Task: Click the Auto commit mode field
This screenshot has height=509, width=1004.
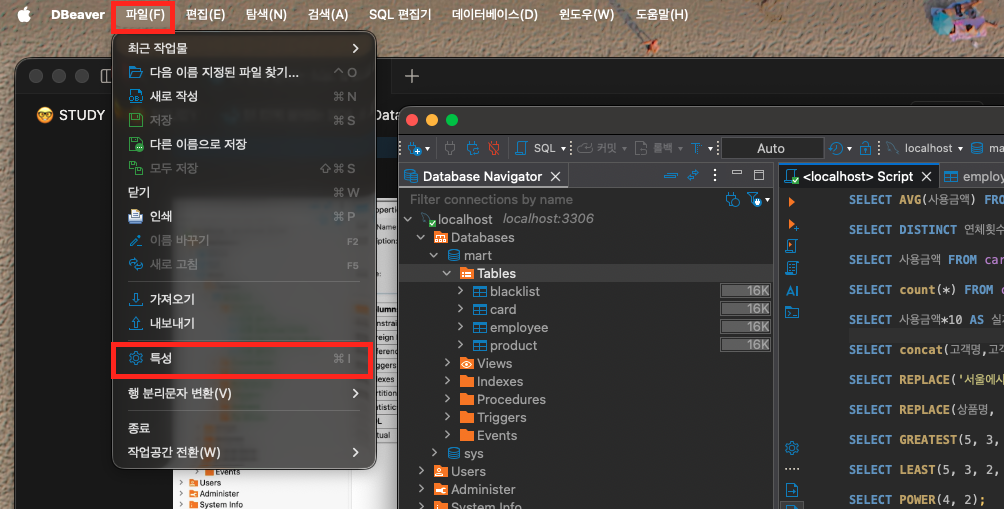Action: click(x=772, y=149)
